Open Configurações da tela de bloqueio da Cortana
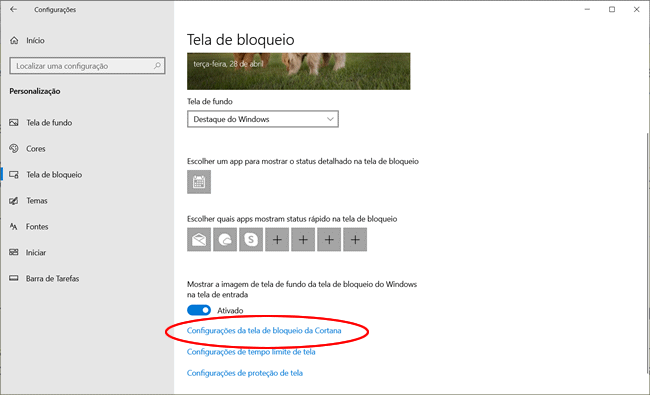The height and width of the screenshot is (395, 650). click(264, 330)
